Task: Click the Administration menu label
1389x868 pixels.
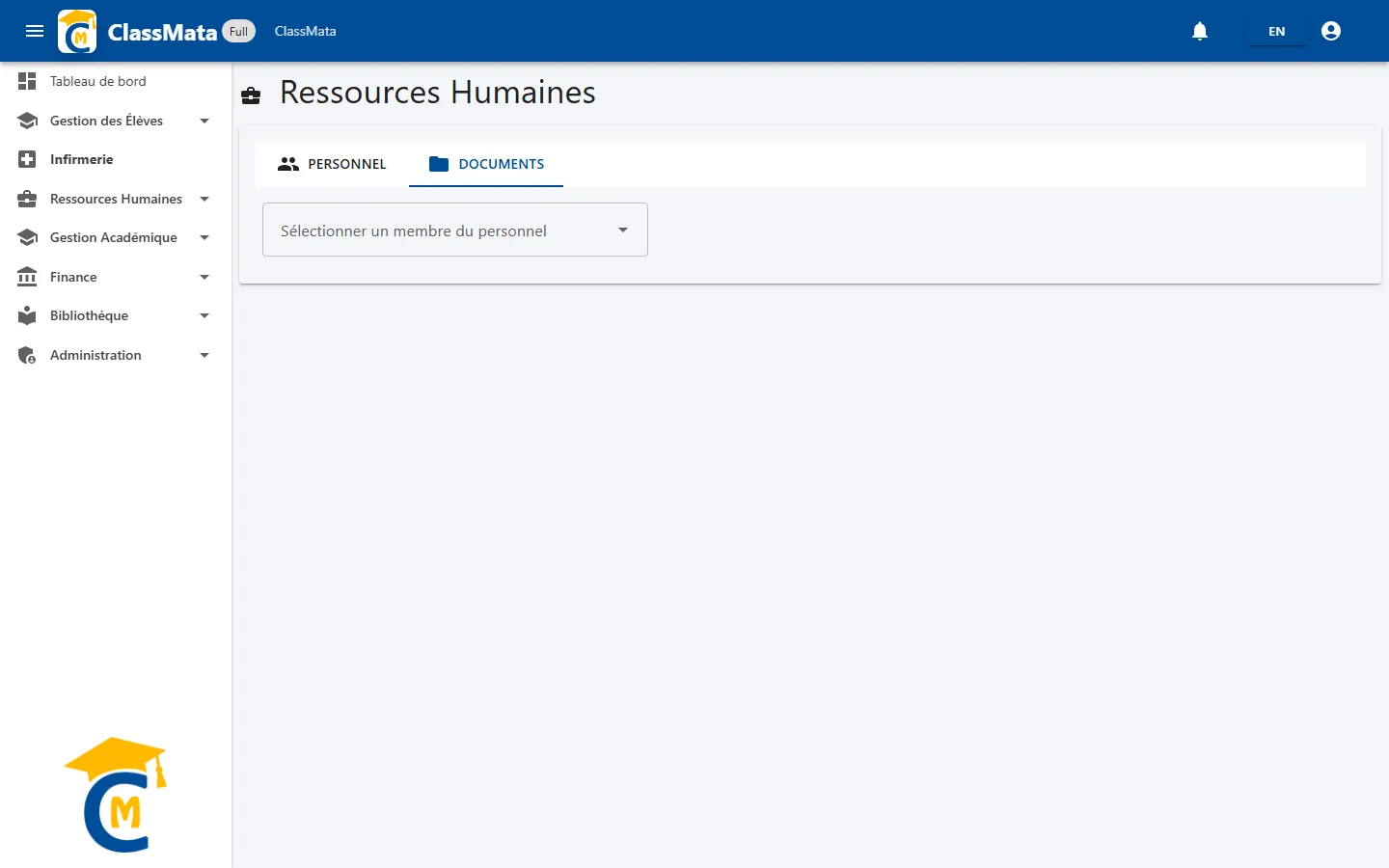Action: pyautogui.click(x=95, y=355)
